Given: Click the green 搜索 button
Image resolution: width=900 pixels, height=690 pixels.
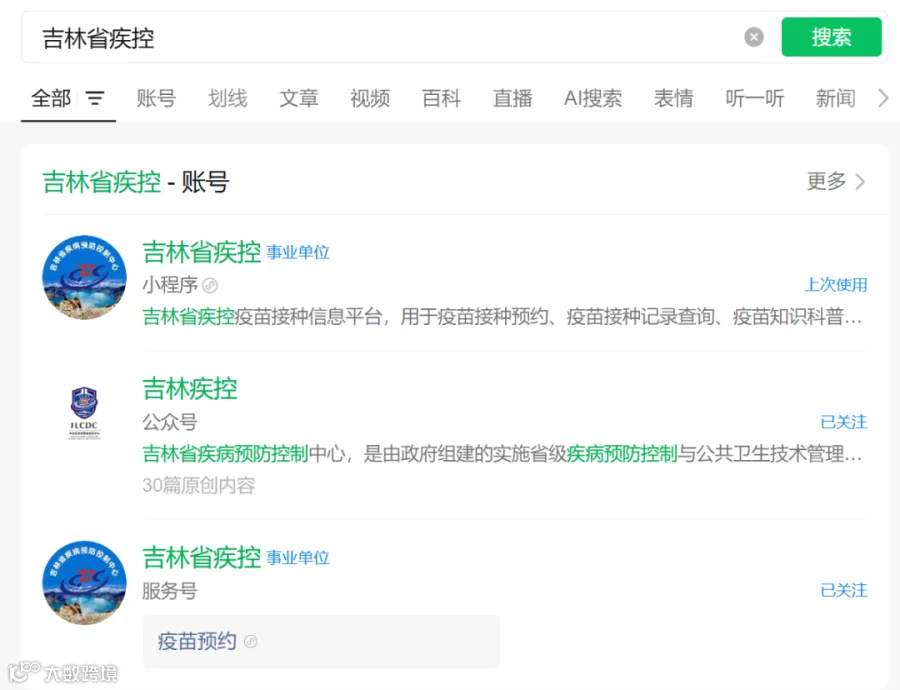Looking at the screenshot, I should 831,37.
